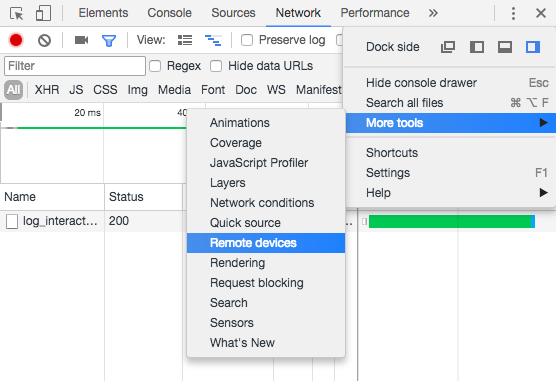Toggle the device toolbar icon
The height and width of the screenshot is (381, 556).
click(43, 13)
